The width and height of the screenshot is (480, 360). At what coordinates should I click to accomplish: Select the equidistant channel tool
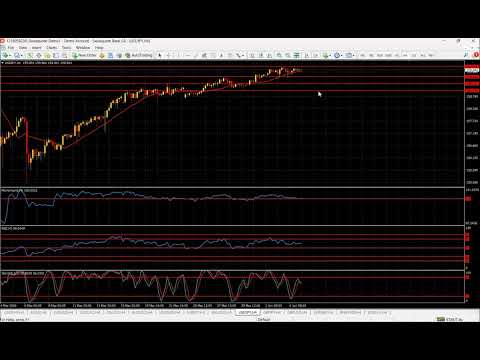tap(204, 55)
